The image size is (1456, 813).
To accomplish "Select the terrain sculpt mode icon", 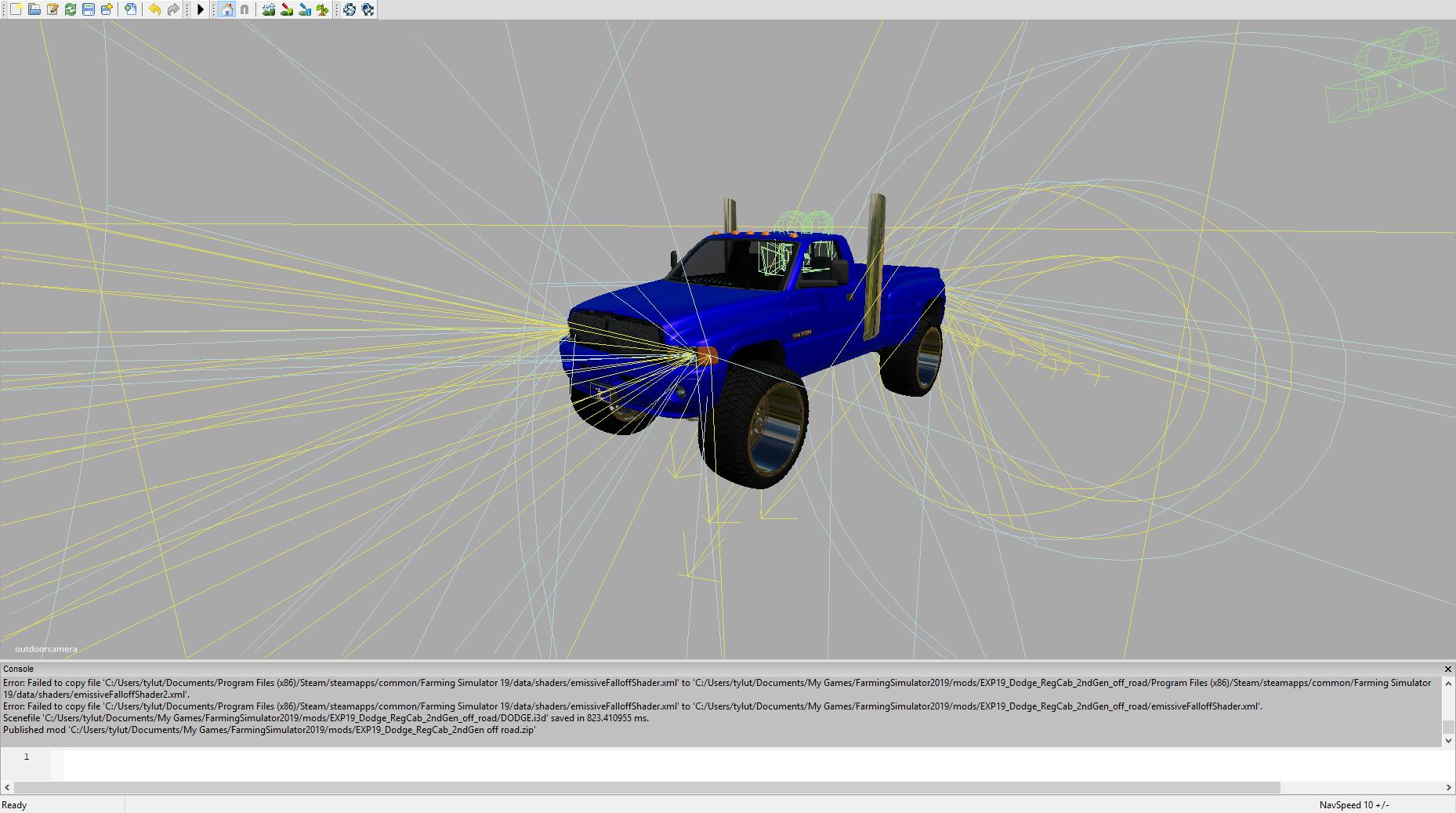I will pos(269,9).
